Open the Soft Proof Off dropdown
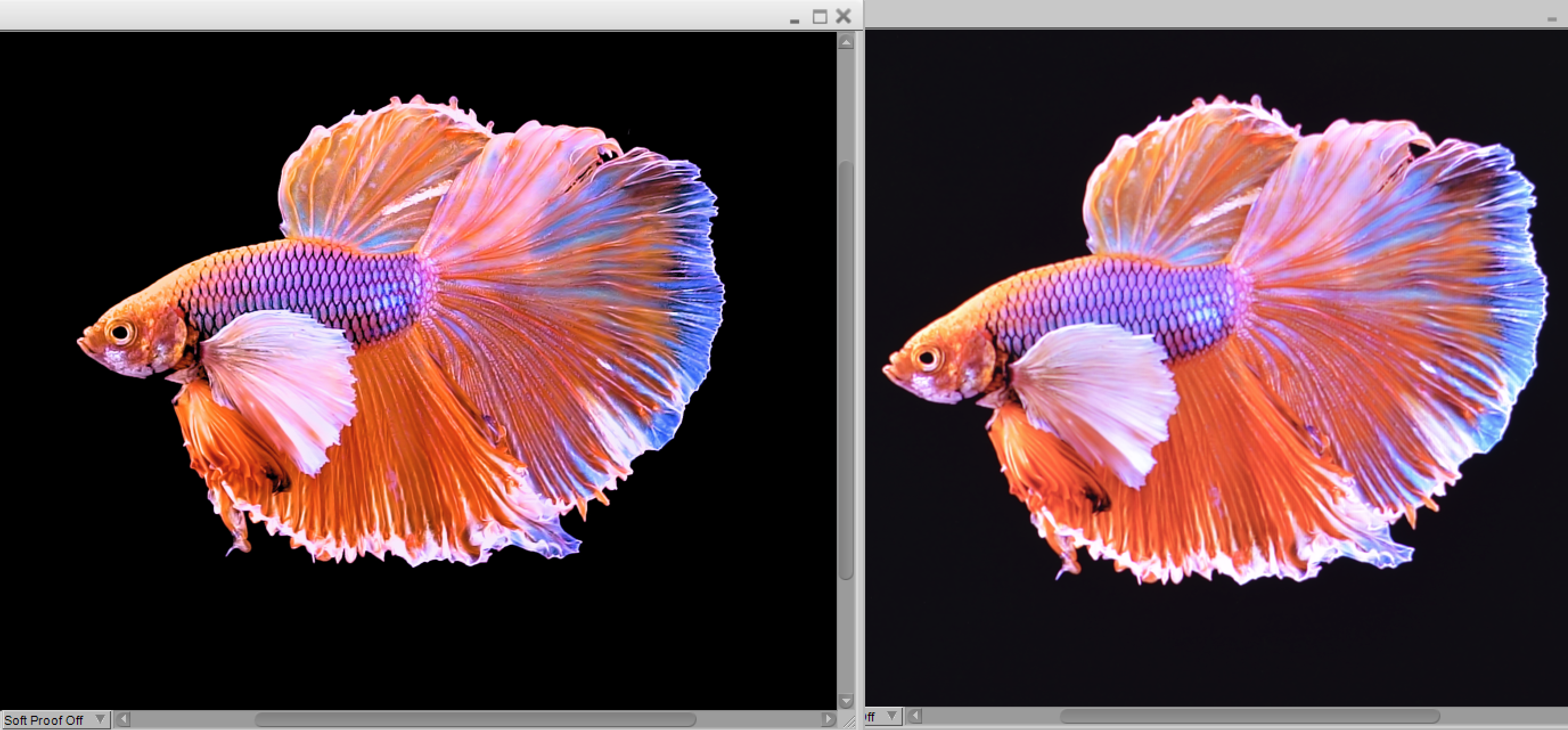The image size is (1568, 730). tap(55, 720)
